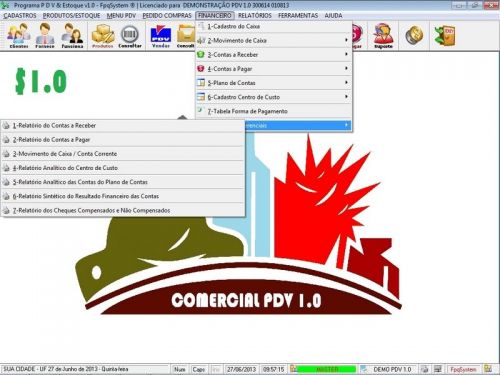This screenshot has height=375, width=500.
Task: Click the Consultar barcode icon
Action: (130, 35)
